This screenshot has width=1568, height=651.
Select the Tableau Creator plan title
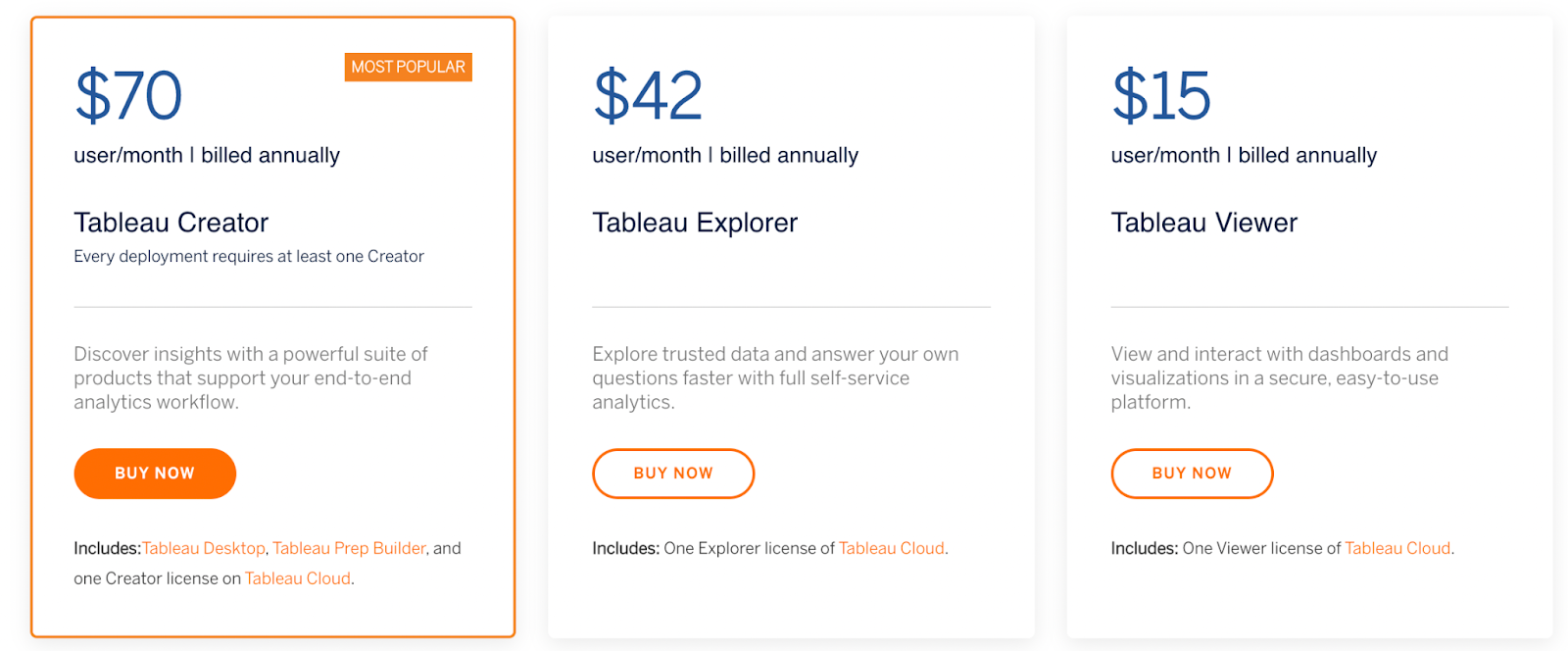coord(171,224)
